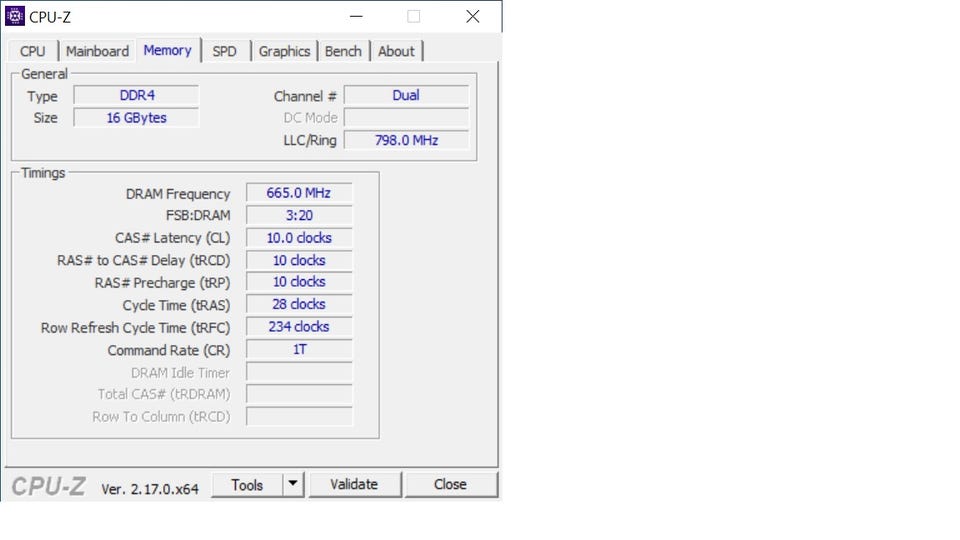Screen dimensions: 960x540
Task: Click the Channel # field showing Dual
Action: click(407, 96)
